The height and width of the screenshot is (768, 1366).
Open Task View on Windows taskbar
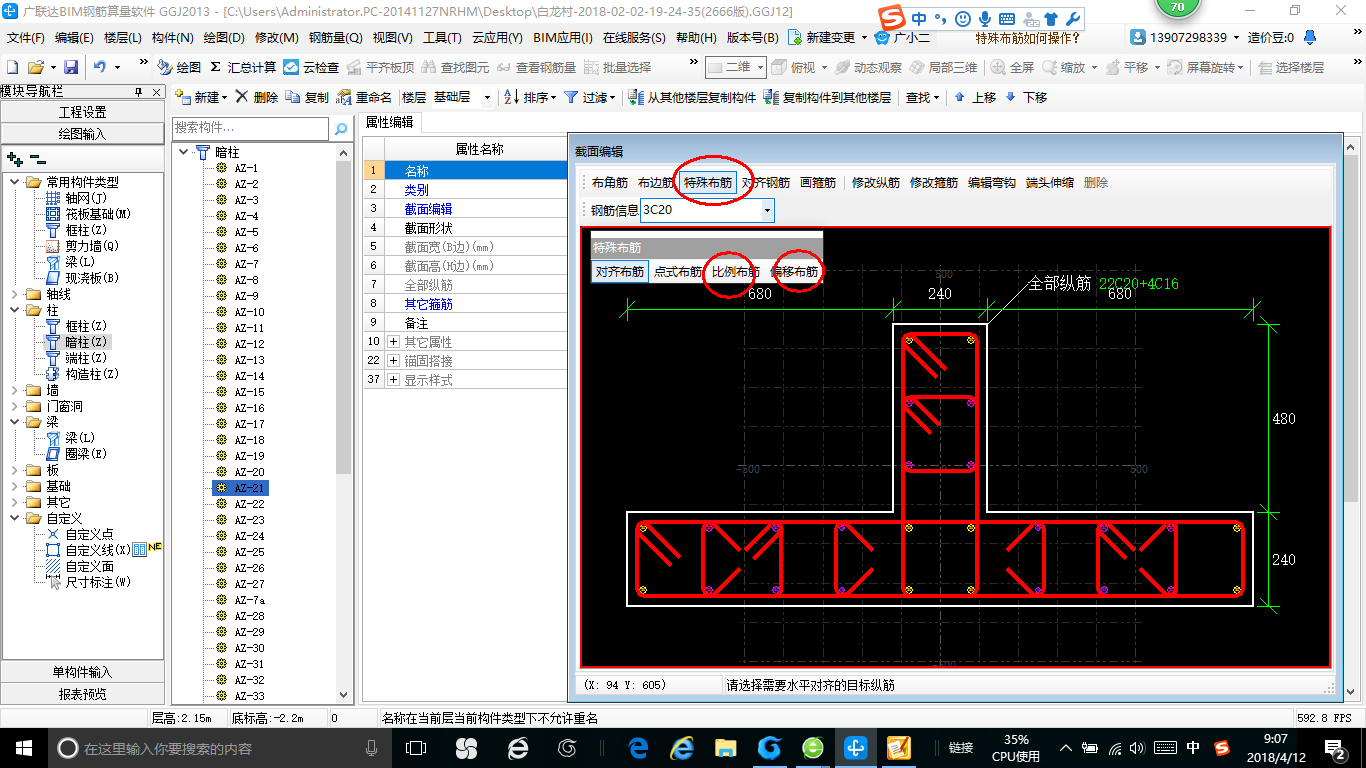pyautogui.click(x=416, y=748)
